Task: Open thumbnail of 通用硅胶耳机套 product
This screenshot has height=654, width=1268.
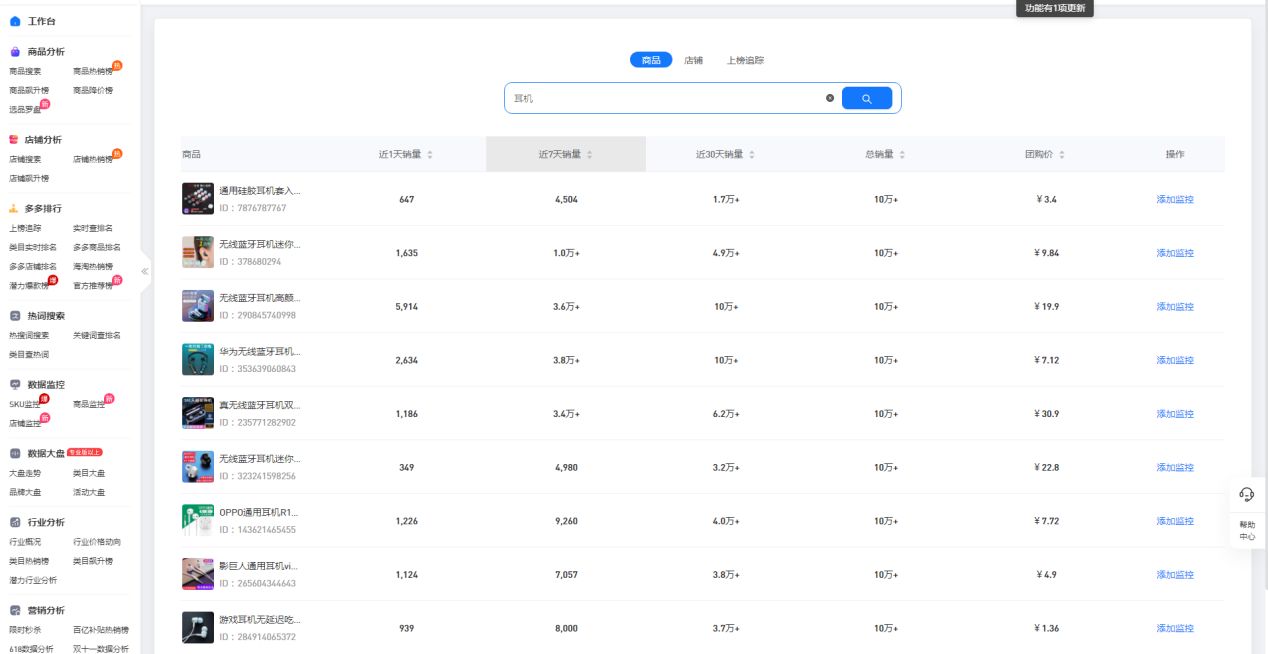Action: 198,198
